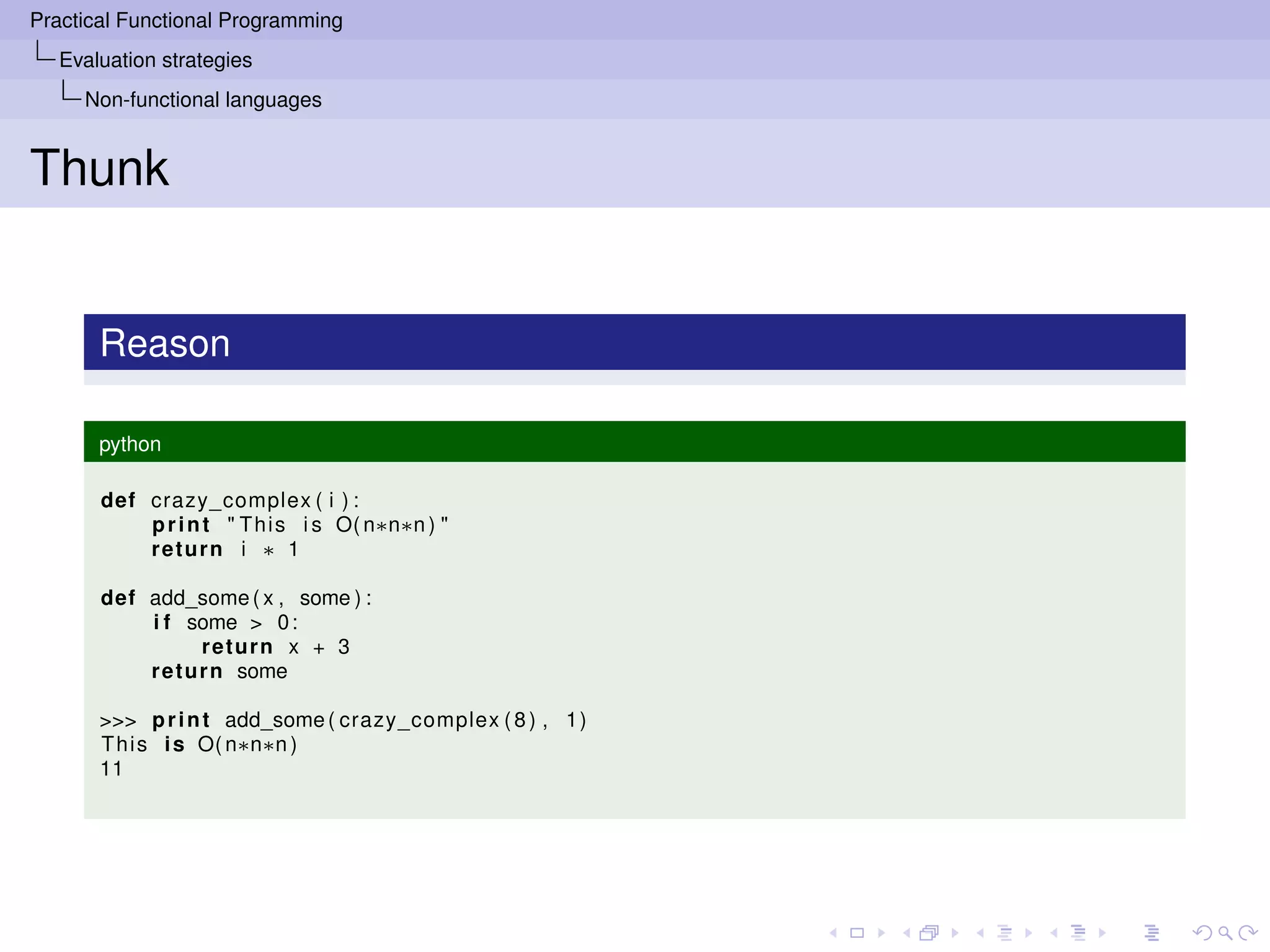The image size is (1270, 952).
Task: Click the python code block header
Action: click(634, 442)
